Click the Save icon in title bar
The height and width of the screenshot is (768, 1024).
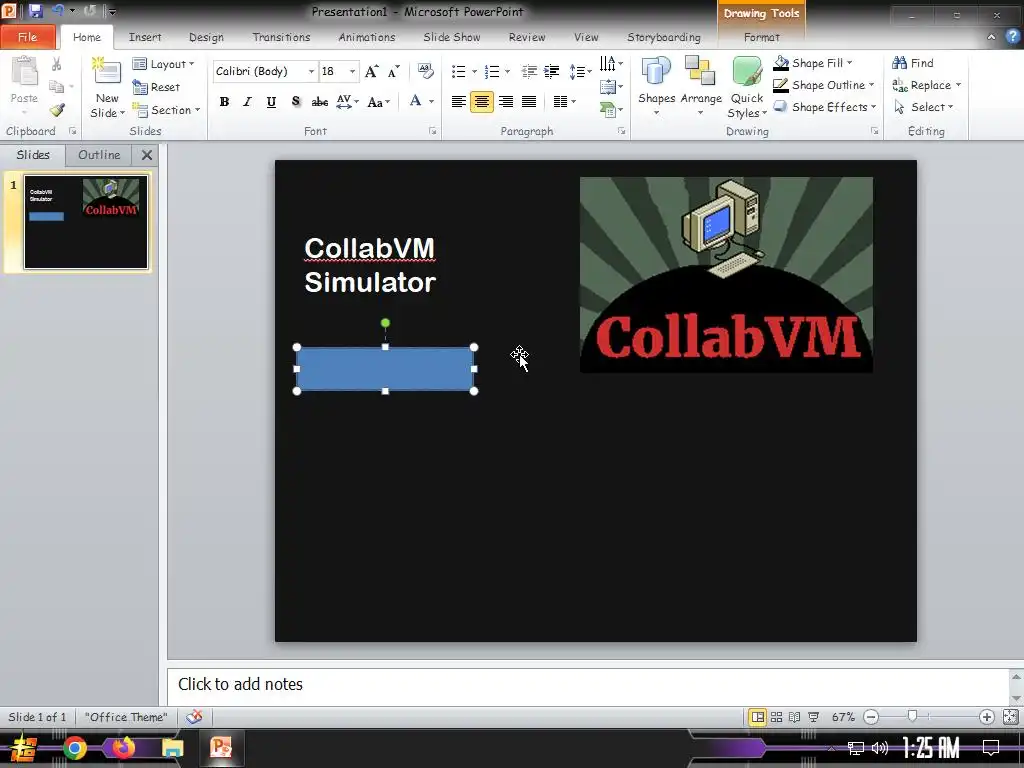(x=35, y=11)
